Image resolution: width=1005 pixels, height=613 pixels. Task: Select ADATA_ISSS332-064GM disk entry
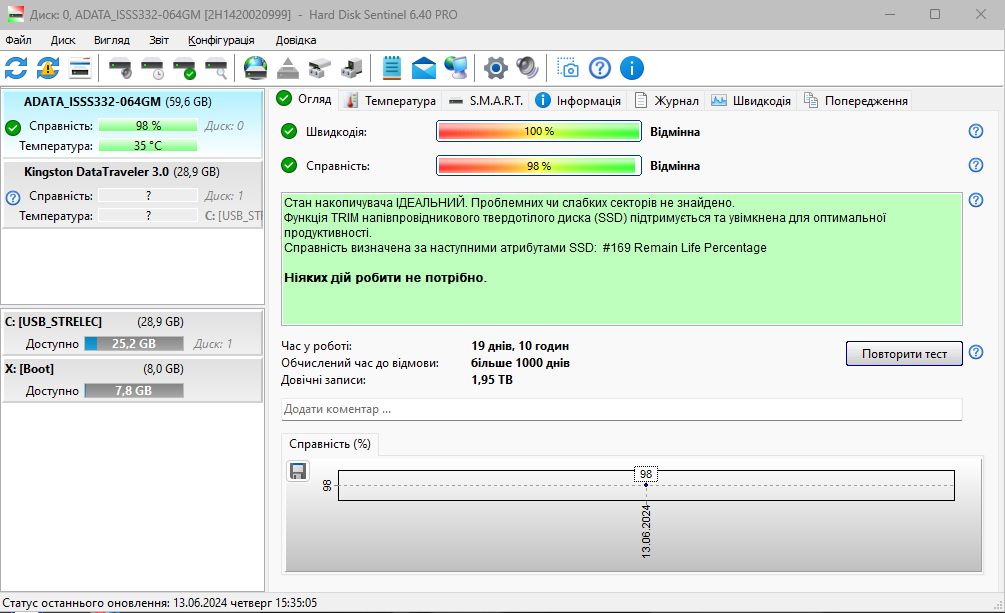point(132,123)
